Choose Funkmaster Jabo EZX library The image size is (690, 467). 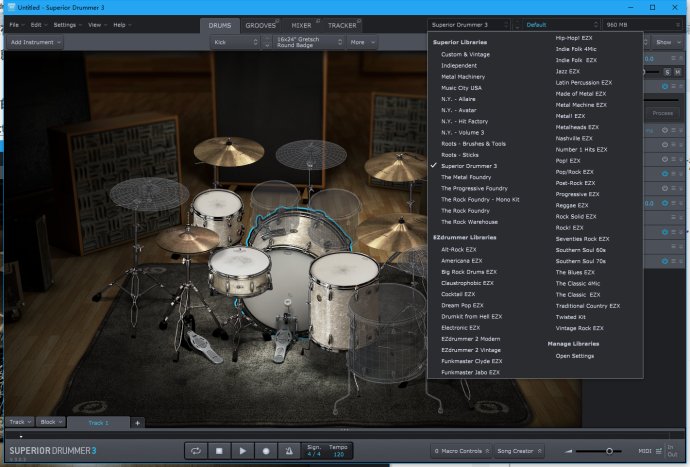coord(470,372)
